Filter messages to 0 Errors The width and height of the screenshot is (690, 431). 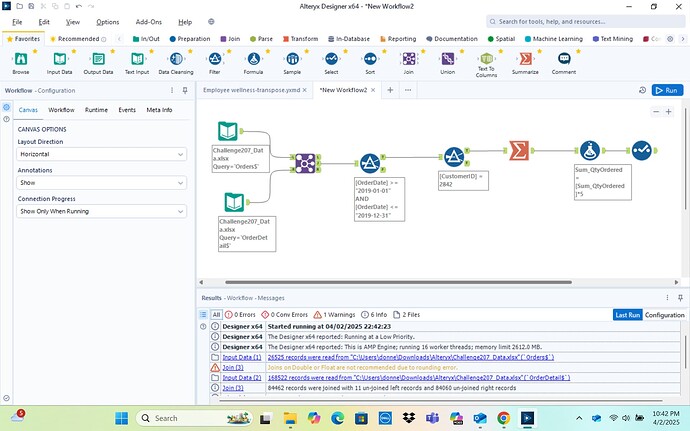(240, 315)
